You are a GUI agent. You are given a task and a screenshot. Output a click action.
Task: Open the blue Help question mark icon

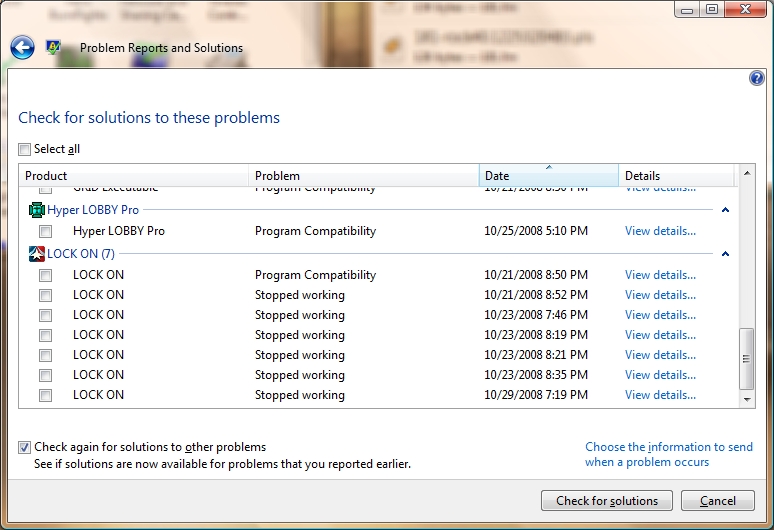pos(756,78)
